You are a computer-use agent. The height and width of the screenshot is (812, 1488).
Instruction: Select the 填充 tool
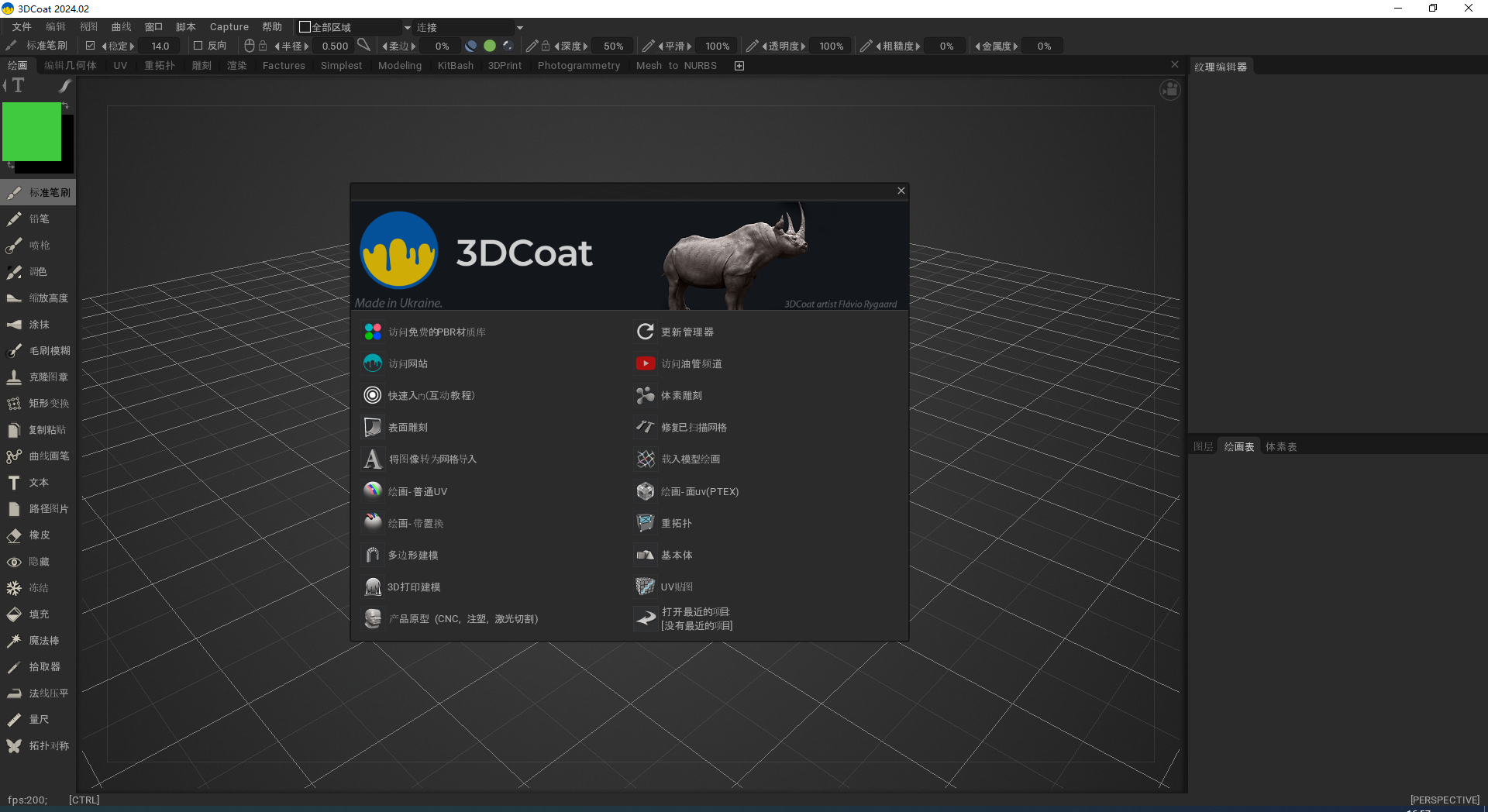[x=39, y=614]
